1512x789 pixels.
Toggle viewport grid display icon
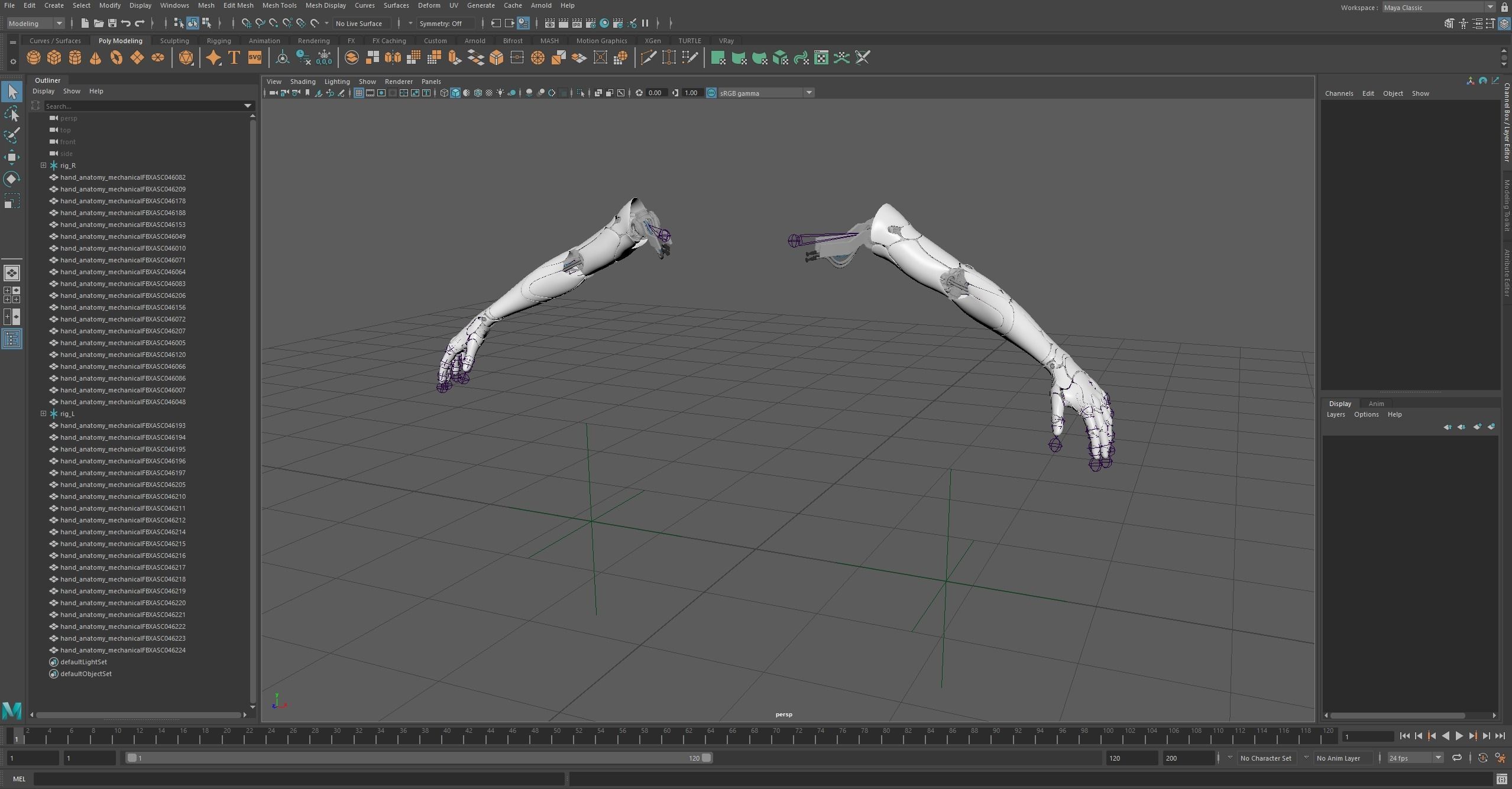[x=358, y=93]
